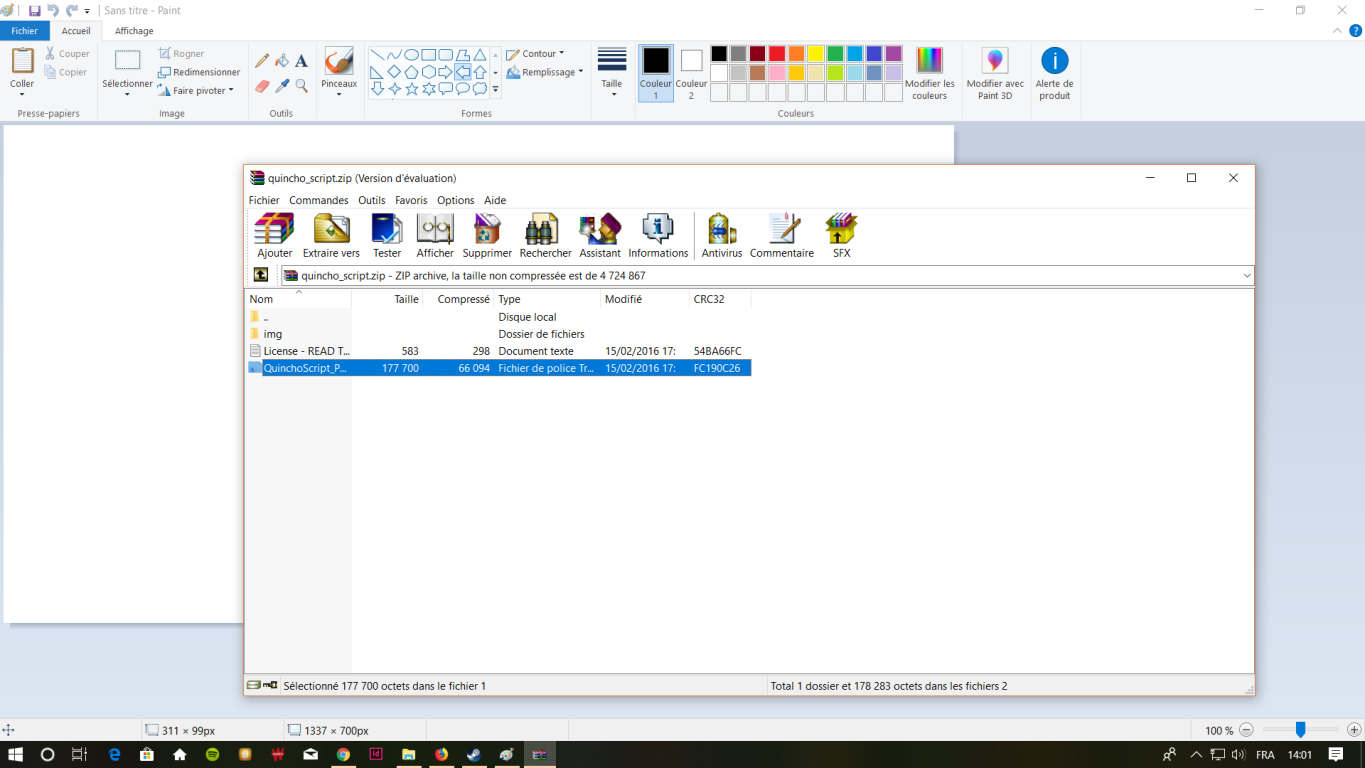Select the Text tool in Paint
The image size is (1365, 768).
[301, 61]
